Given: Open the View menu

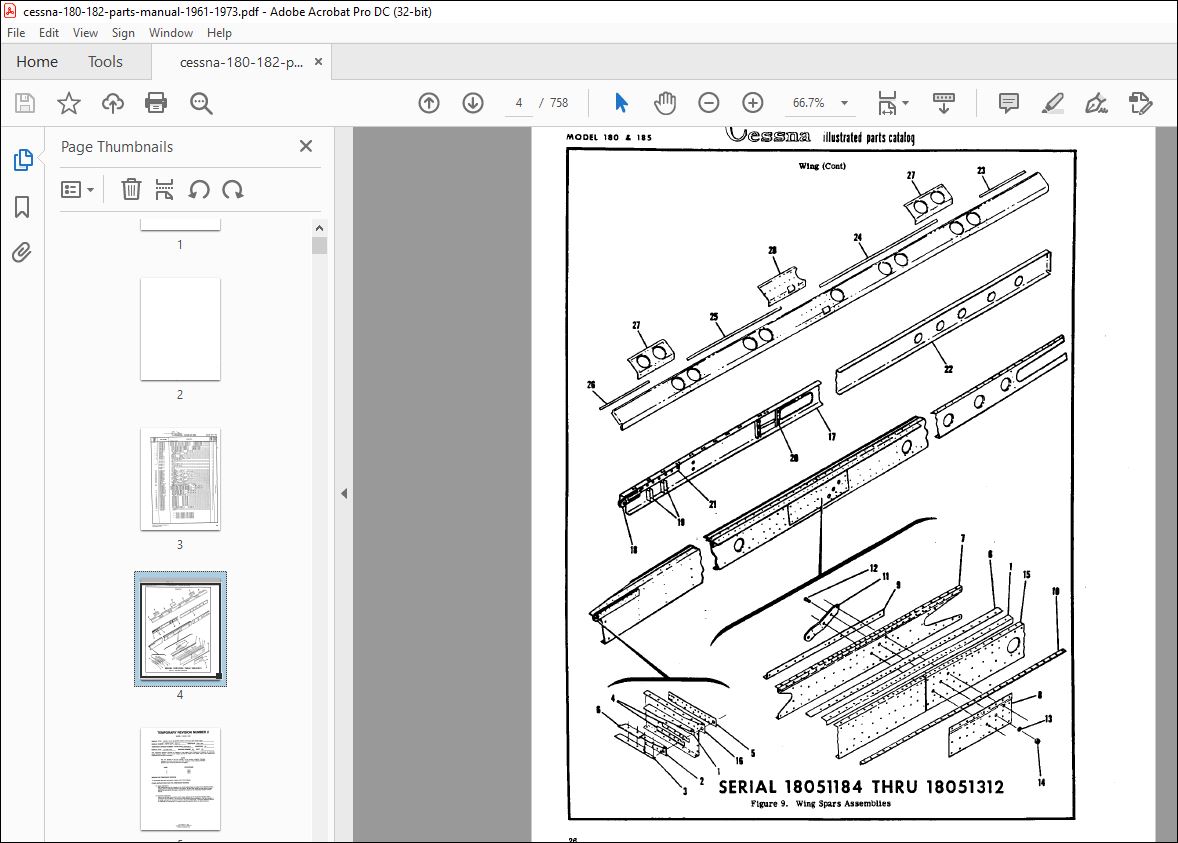Looking at the screenshot, I should pyautogui.click(x=85, y=33).
